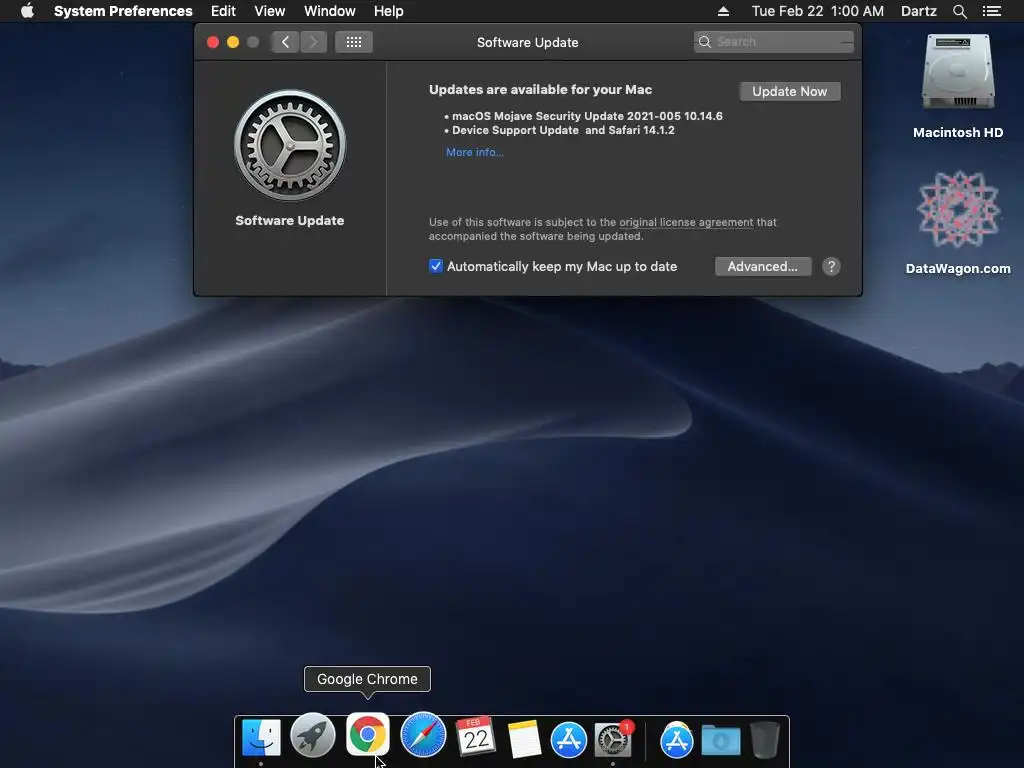Open the Calendar app showing Feb 22
1024x768 pixels.
pos(476,737)
